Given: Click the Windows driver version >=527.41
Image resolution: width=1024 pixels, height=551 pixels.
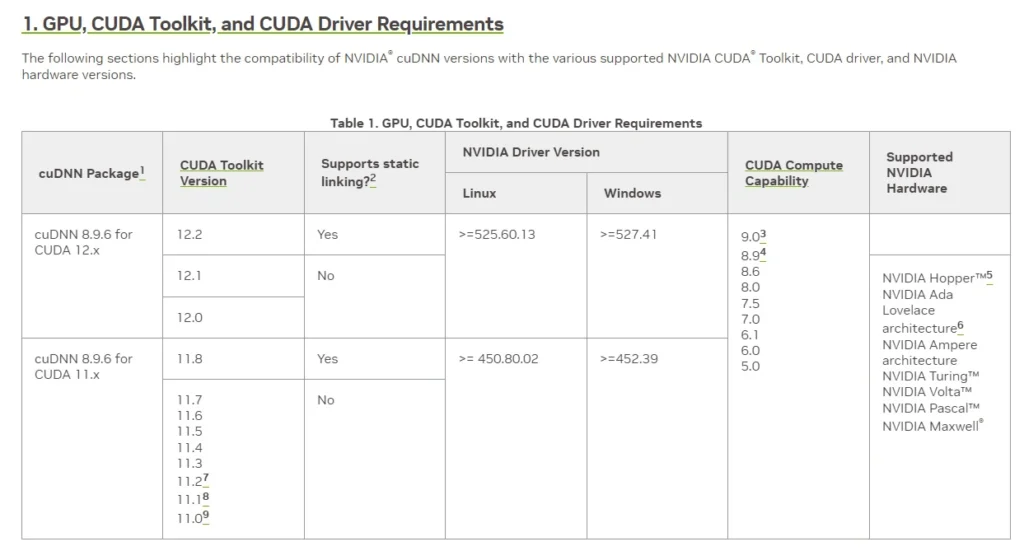Looking at the screenshot, I should point(628,235).
